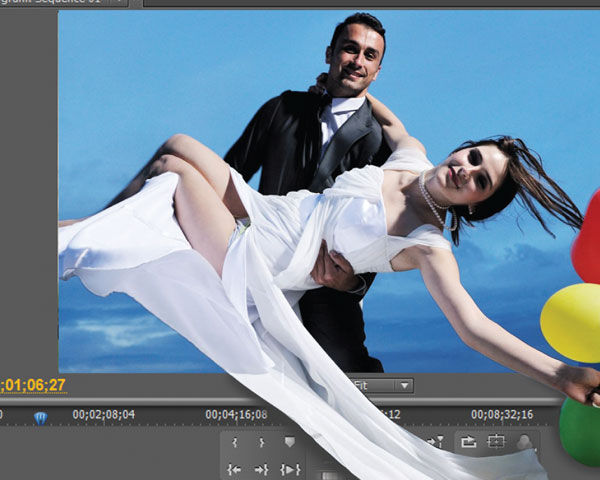Screen dimensions: 600x480
Task: Add an unnumbered marker with marker icon
Action: pos(290,442)
